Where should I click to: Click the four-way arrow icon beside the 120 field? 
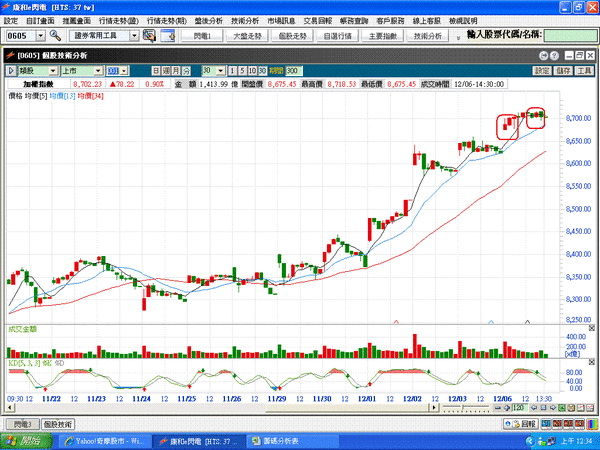click(507, 408)
